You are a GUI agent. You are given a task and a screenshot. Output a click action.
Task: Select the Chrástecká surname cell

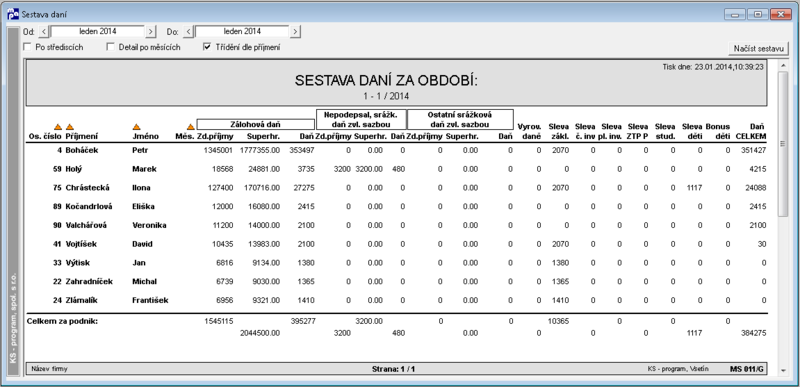(x=87, y=188)
